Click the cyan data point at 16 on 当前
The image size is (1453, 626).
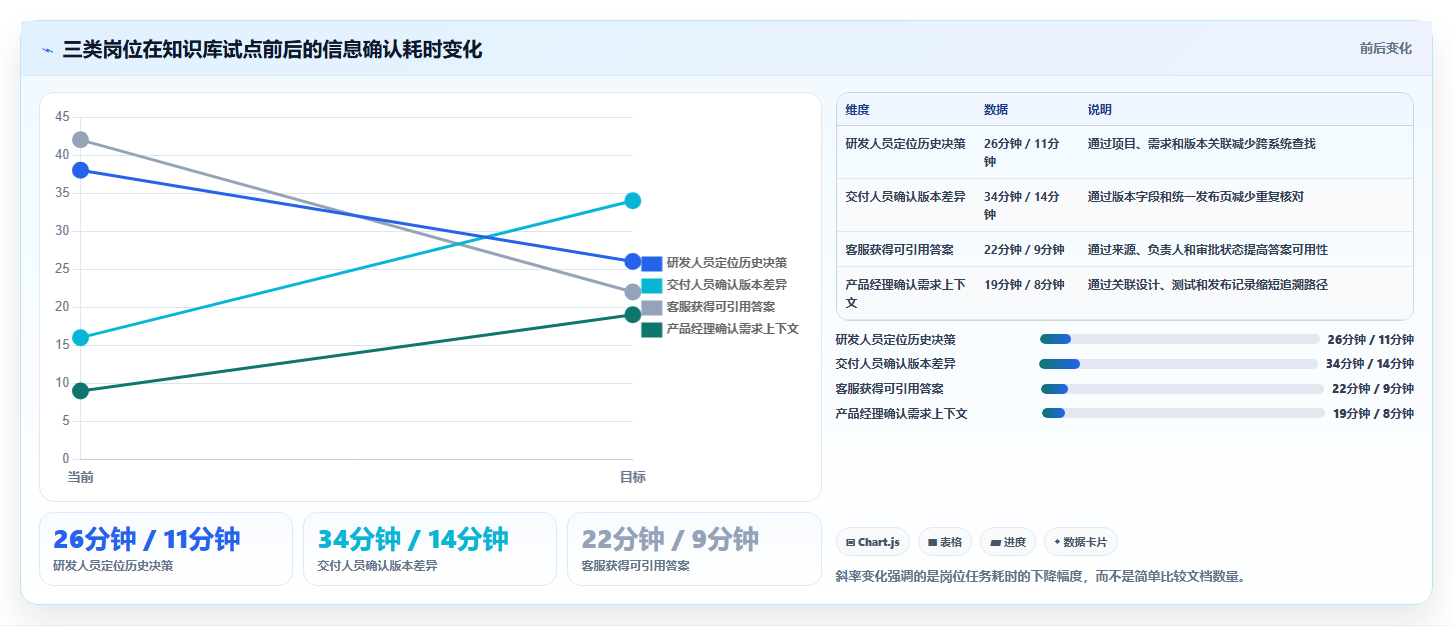80,337
